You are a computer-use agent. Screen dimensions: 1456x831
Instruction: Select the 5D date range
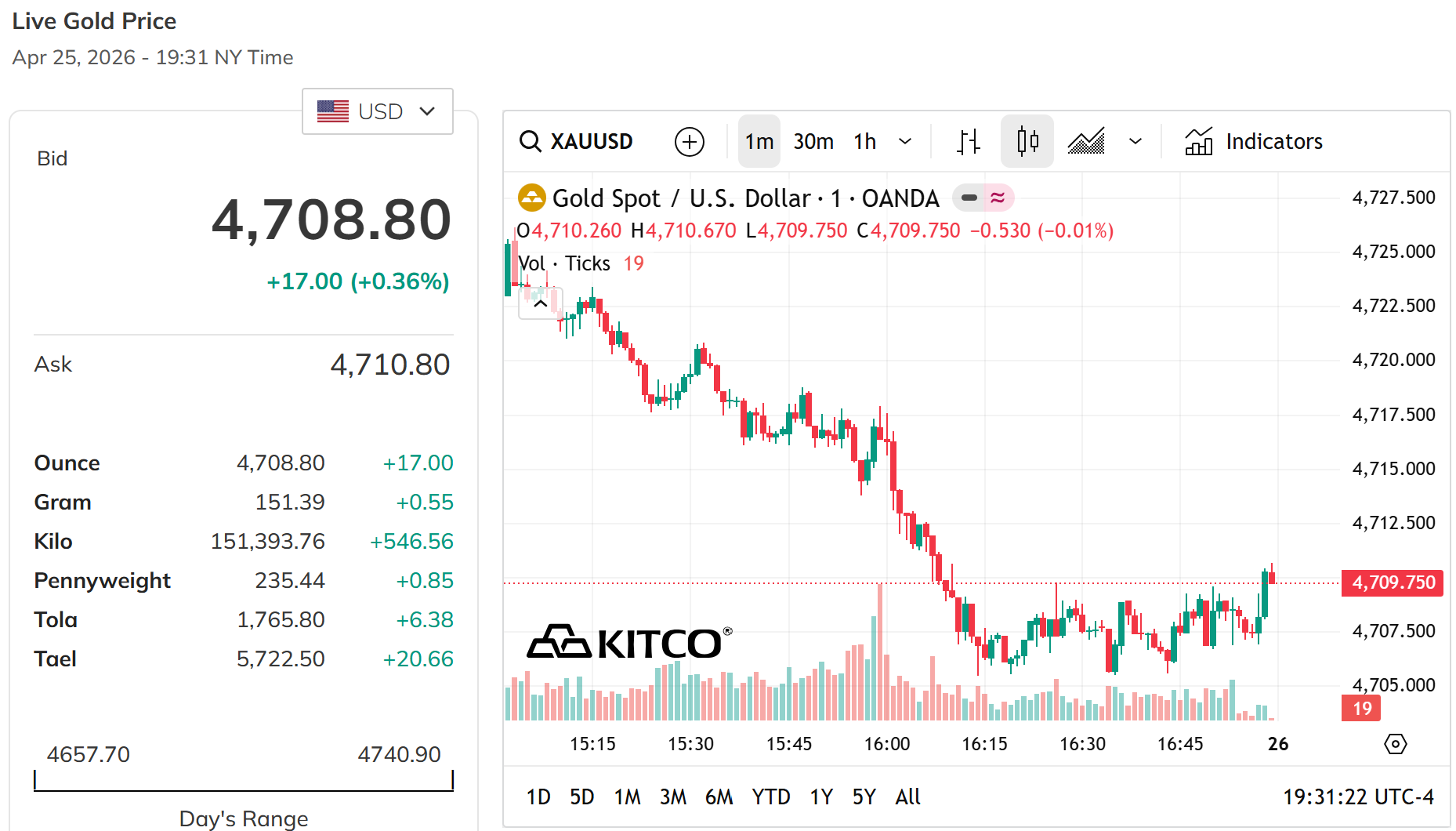coord(581,797)
